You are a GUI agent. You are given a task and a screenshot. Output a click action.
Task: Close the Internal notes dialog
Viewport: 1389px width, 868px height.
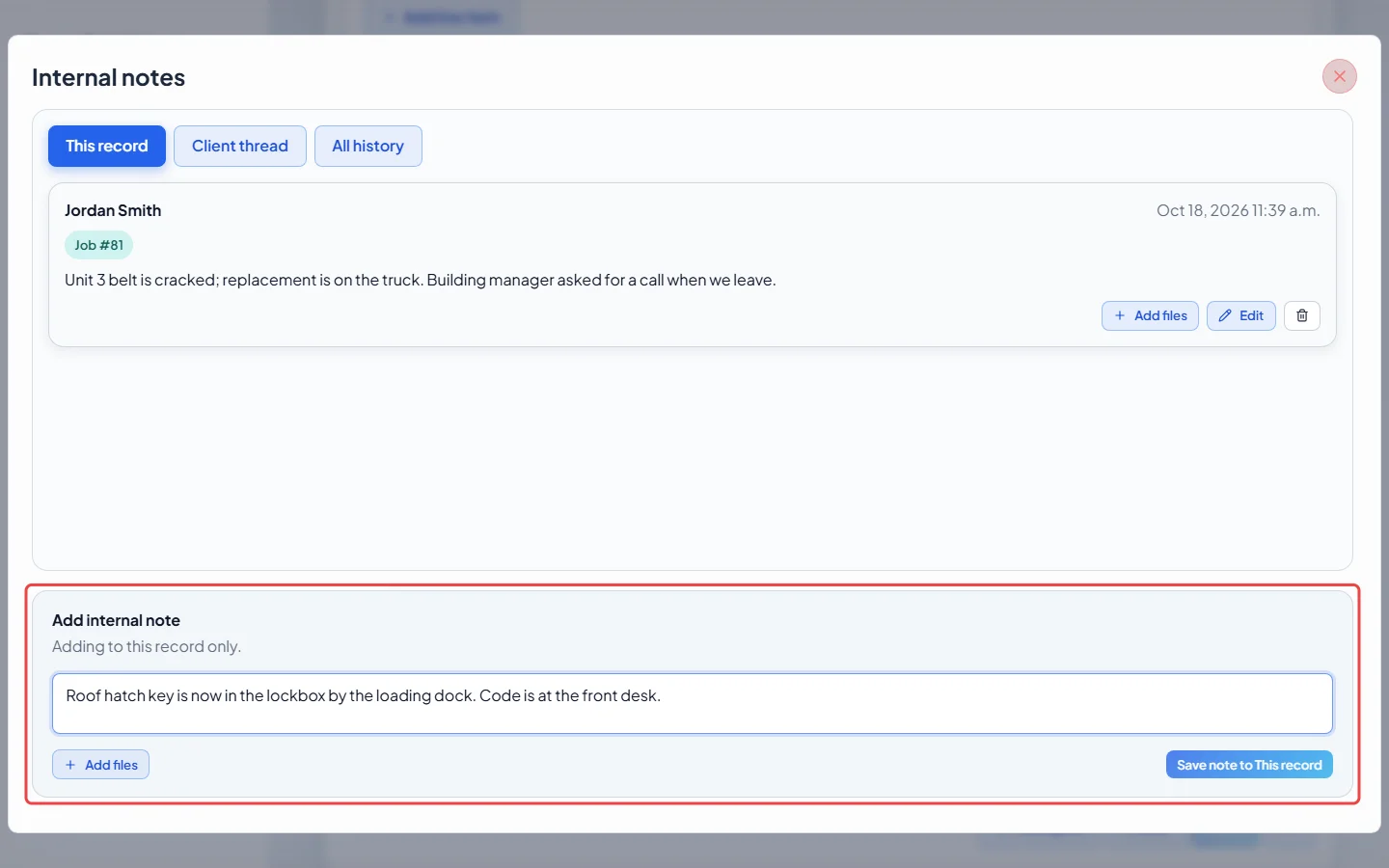pyautogui.click(x=1339, y=76)
